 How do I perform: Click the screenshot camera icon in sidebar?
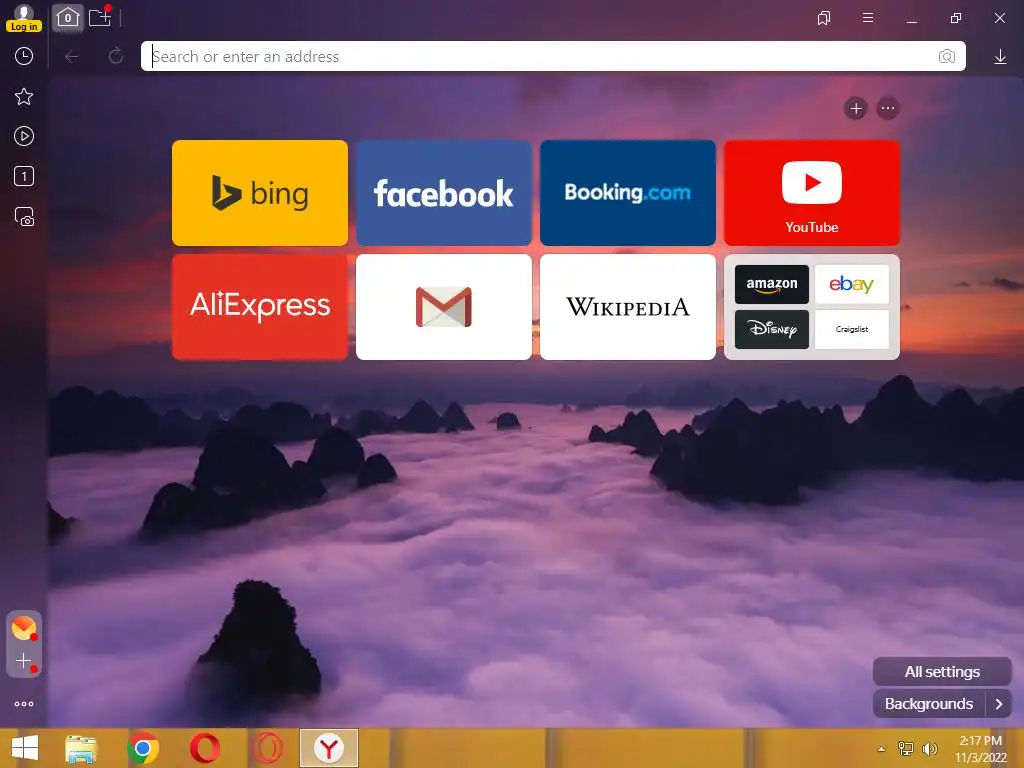[x=24, y=216]
